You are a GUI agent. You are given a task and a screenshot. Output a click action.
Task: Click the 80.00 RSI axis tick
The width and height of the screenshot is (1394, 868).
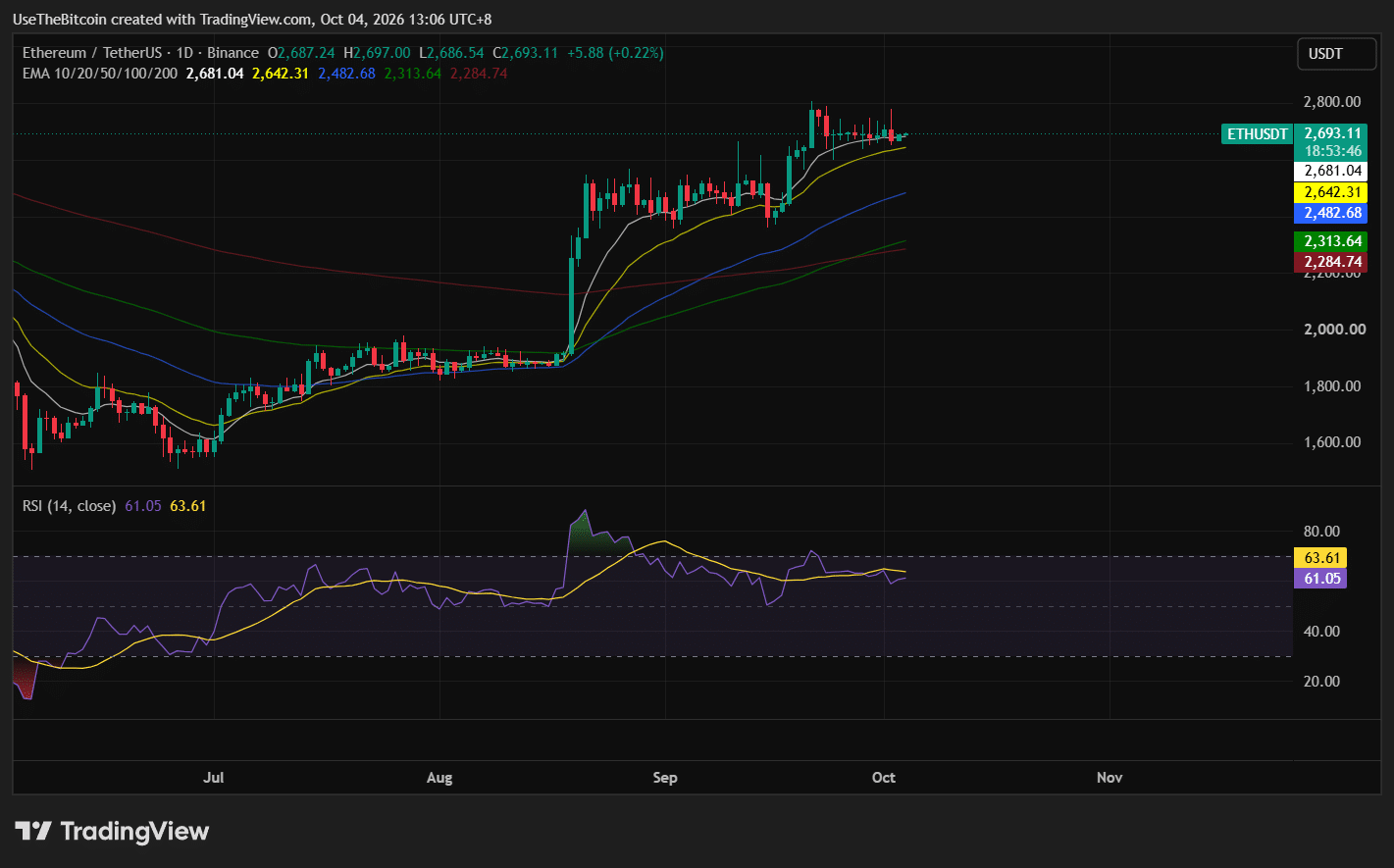(x=1320, y=532)
